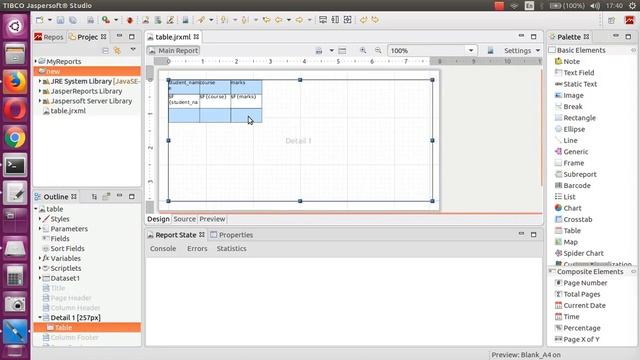The width and height of the screenshot is (640, 360).
Task: Select table.jrxml in project tree
Action: (64, 111)
